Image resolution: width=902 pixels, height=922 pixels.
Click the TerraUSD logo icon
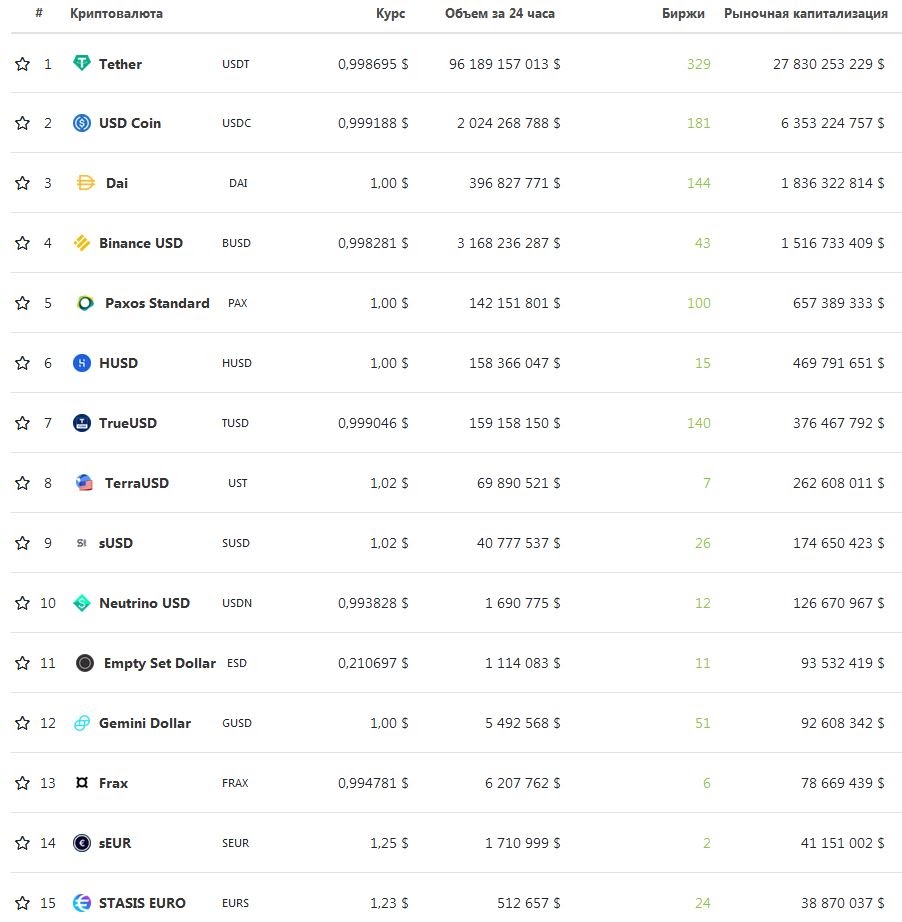click(85, 483)
